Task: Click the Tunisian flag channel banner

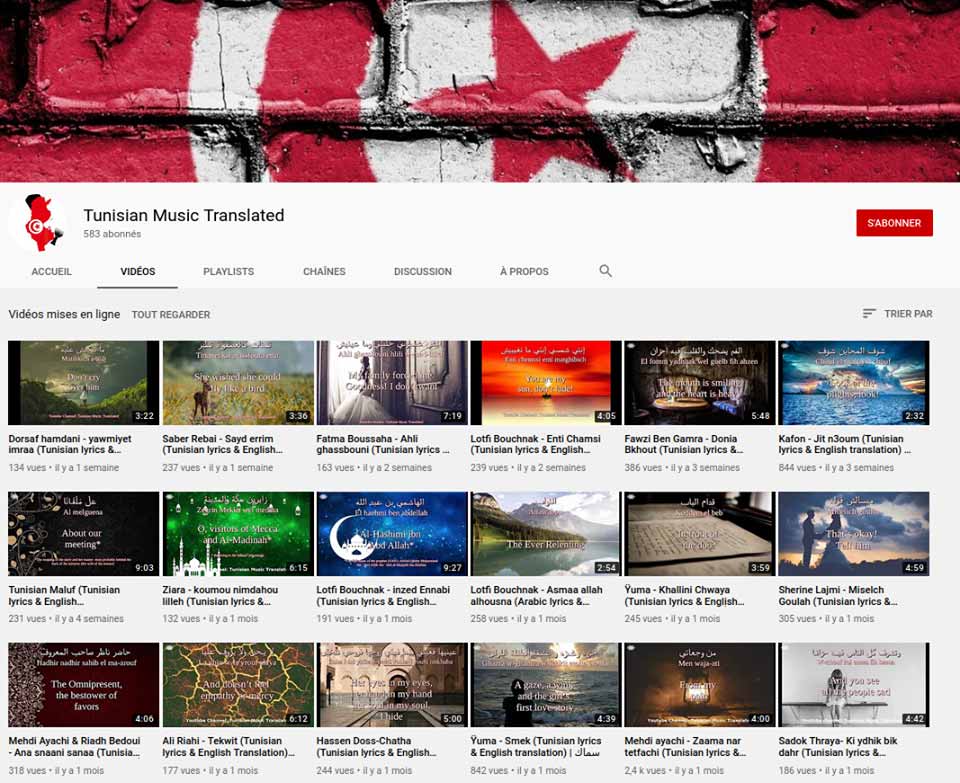Action: coord(480,91)
